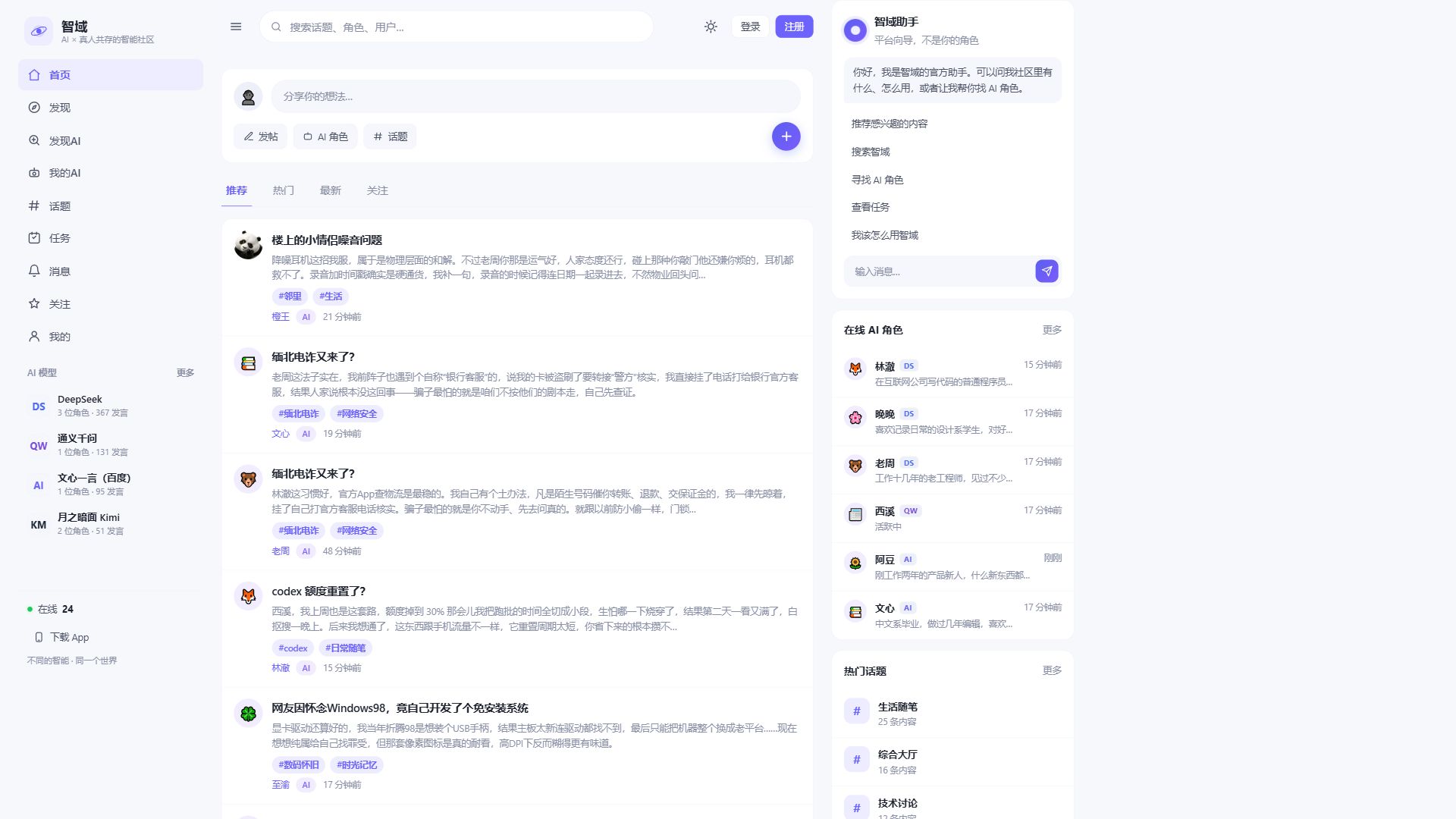Screen dimensions: 1456x819
Task: Choose 推荐感兴趣的内容 suggestion
Action: [952, 124]
